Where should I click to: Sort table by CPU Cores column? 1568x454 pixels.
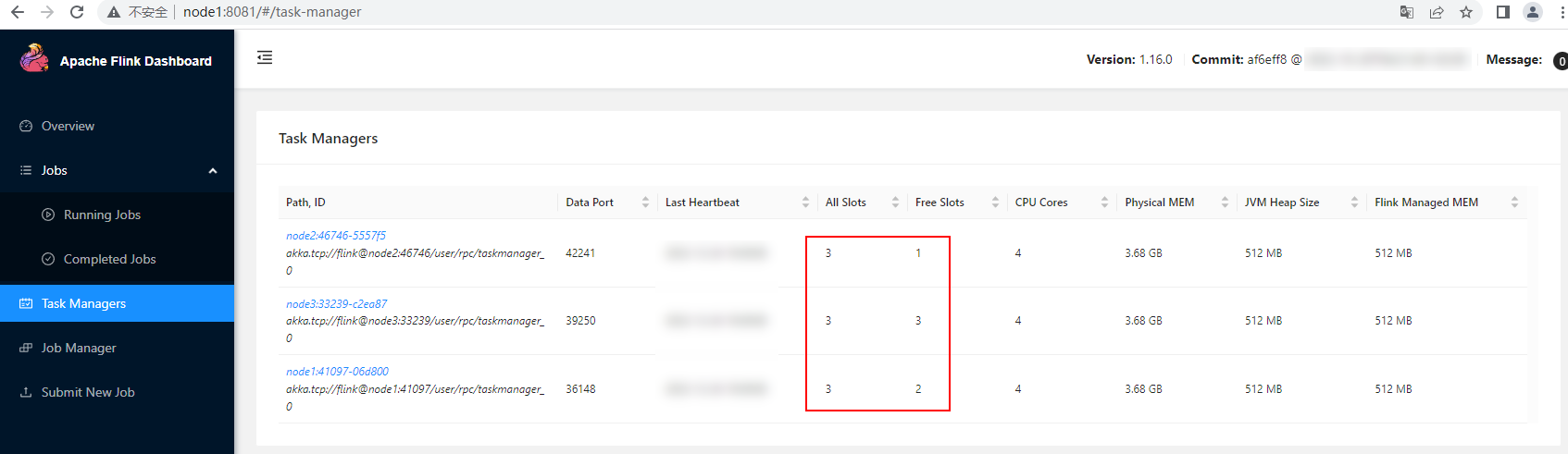tap(1104, 202)
